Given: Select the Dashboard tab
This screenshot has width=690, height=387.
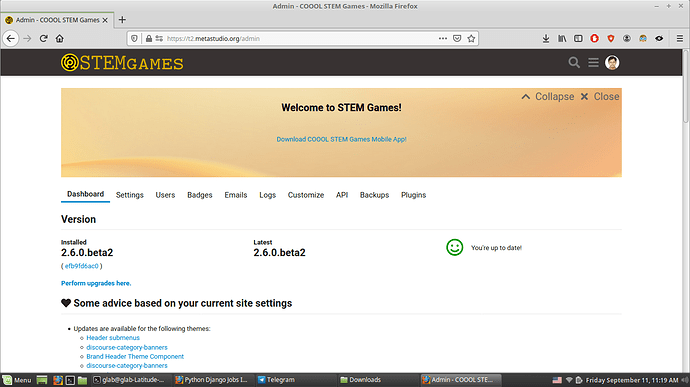Looking at the screenshot, I should (x=85, y=194).
